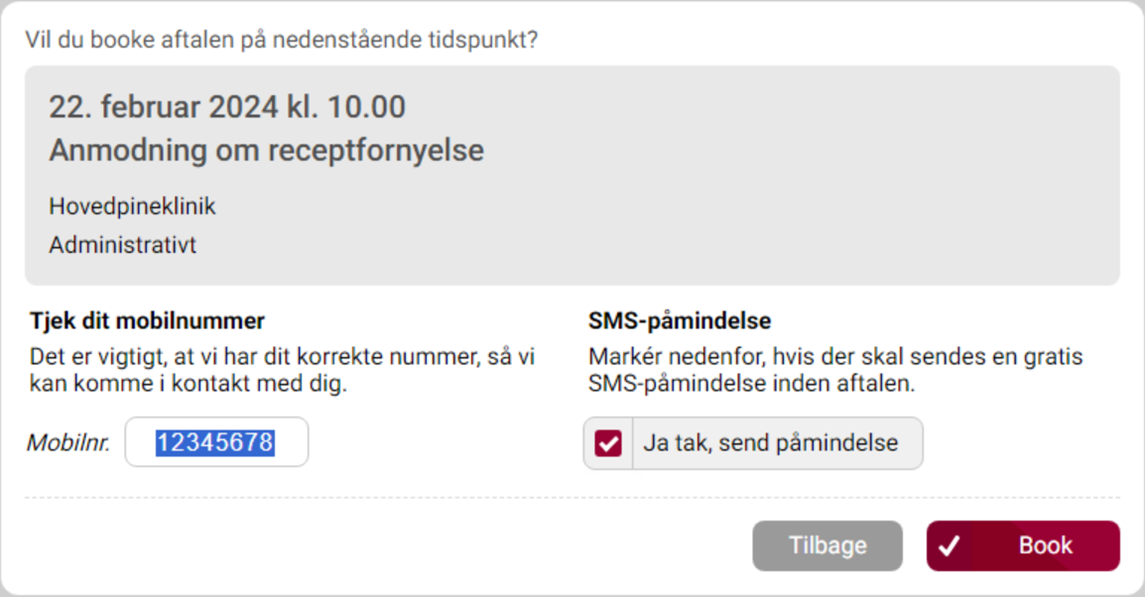
Task: Click the date '22. februar 2024 kl. 10.00'
Action: [x=227, y=107]
